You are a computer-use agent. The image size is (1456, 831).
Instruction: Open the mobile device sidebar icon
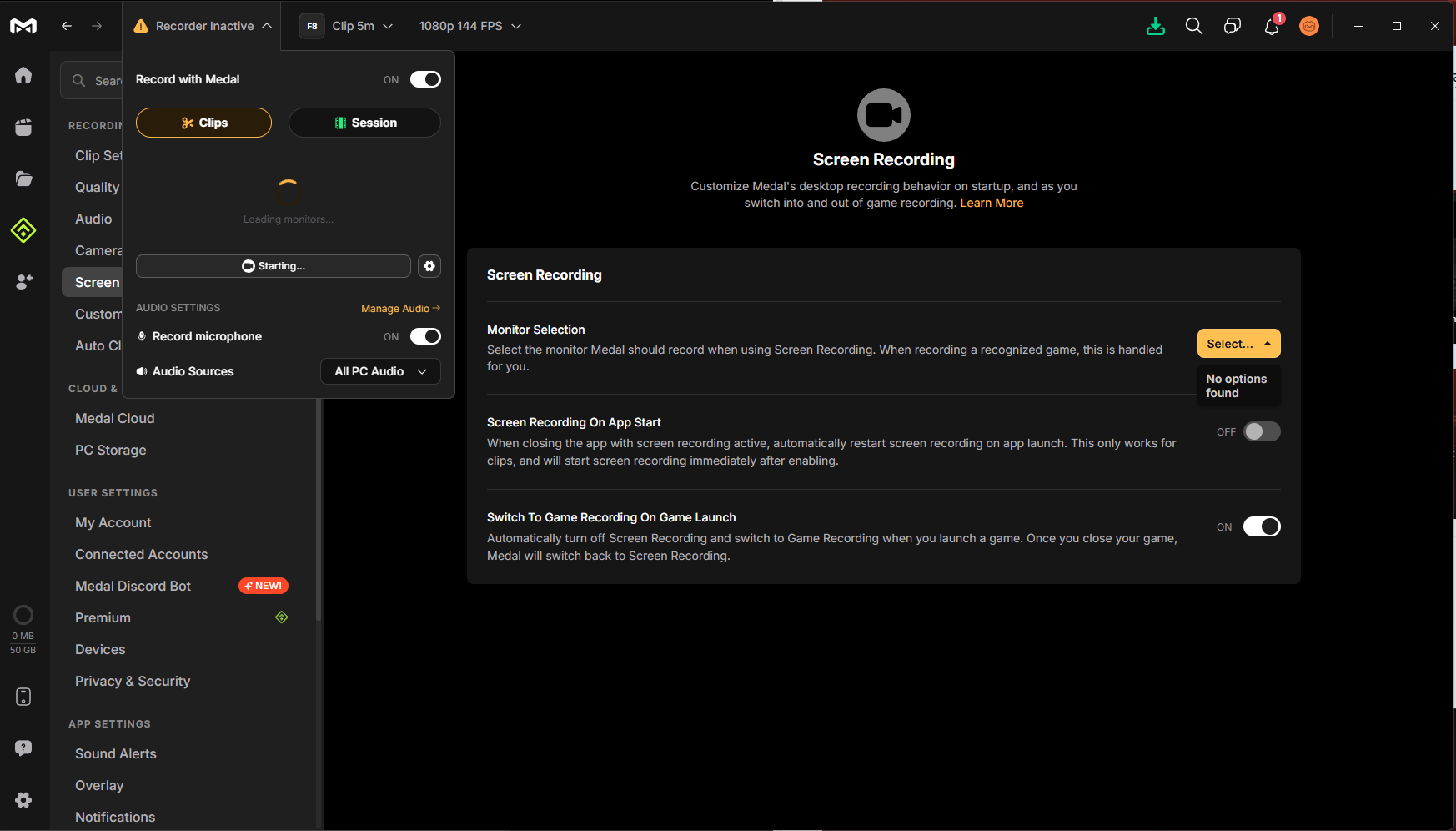pos(23,697)
